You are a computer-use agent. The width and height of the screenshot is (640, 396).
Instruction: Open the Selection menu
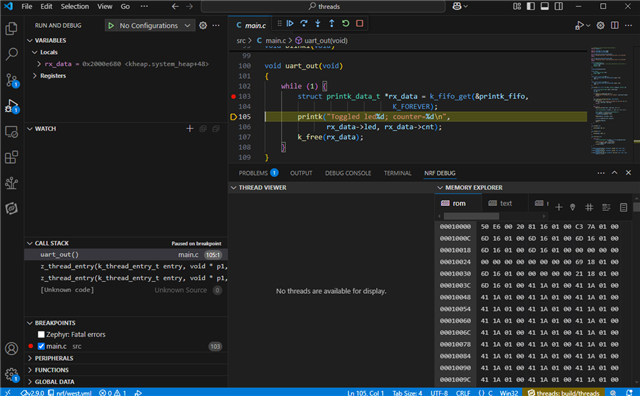(x=75, y=6)
